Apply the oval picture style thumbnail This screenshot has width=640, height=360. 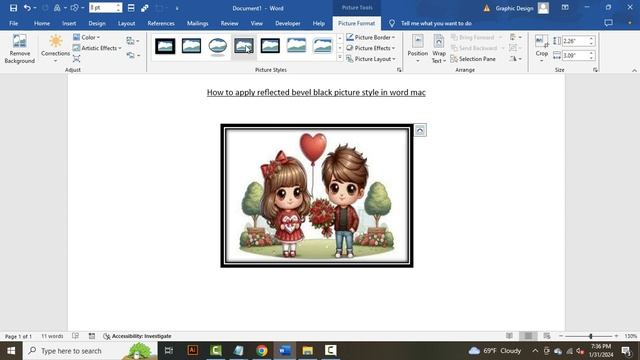[218, 46]
